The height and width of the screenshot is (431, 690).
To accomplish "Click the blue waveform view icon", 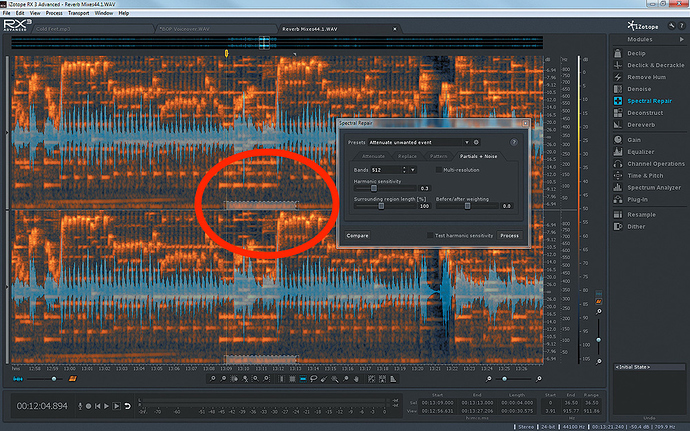I will coord(18,379).
